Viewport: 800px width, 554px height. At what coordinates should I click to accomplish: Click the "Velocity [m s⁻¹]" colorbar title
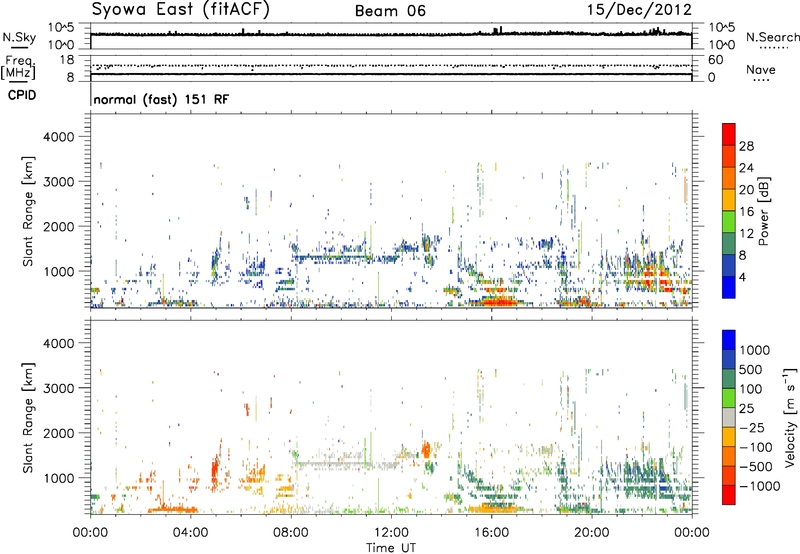point(790,417)
